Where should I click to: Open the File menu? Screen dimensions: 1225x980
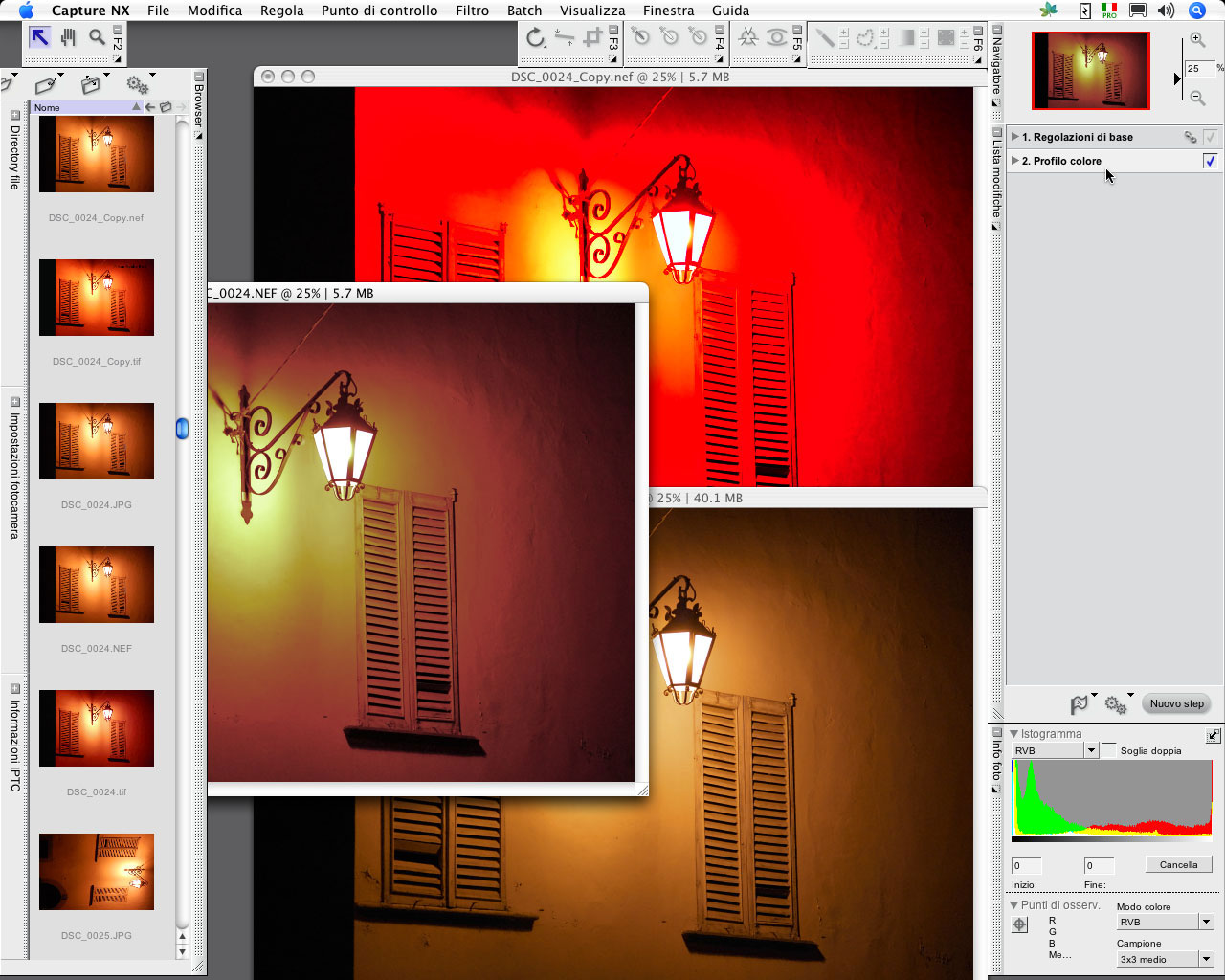point(158,11)
